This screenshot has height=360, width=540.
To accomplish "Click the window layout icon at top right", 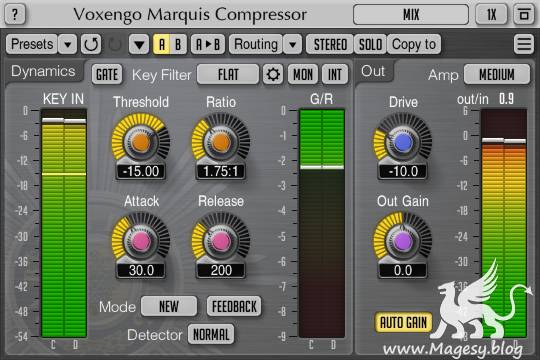I will click(523, 14).
